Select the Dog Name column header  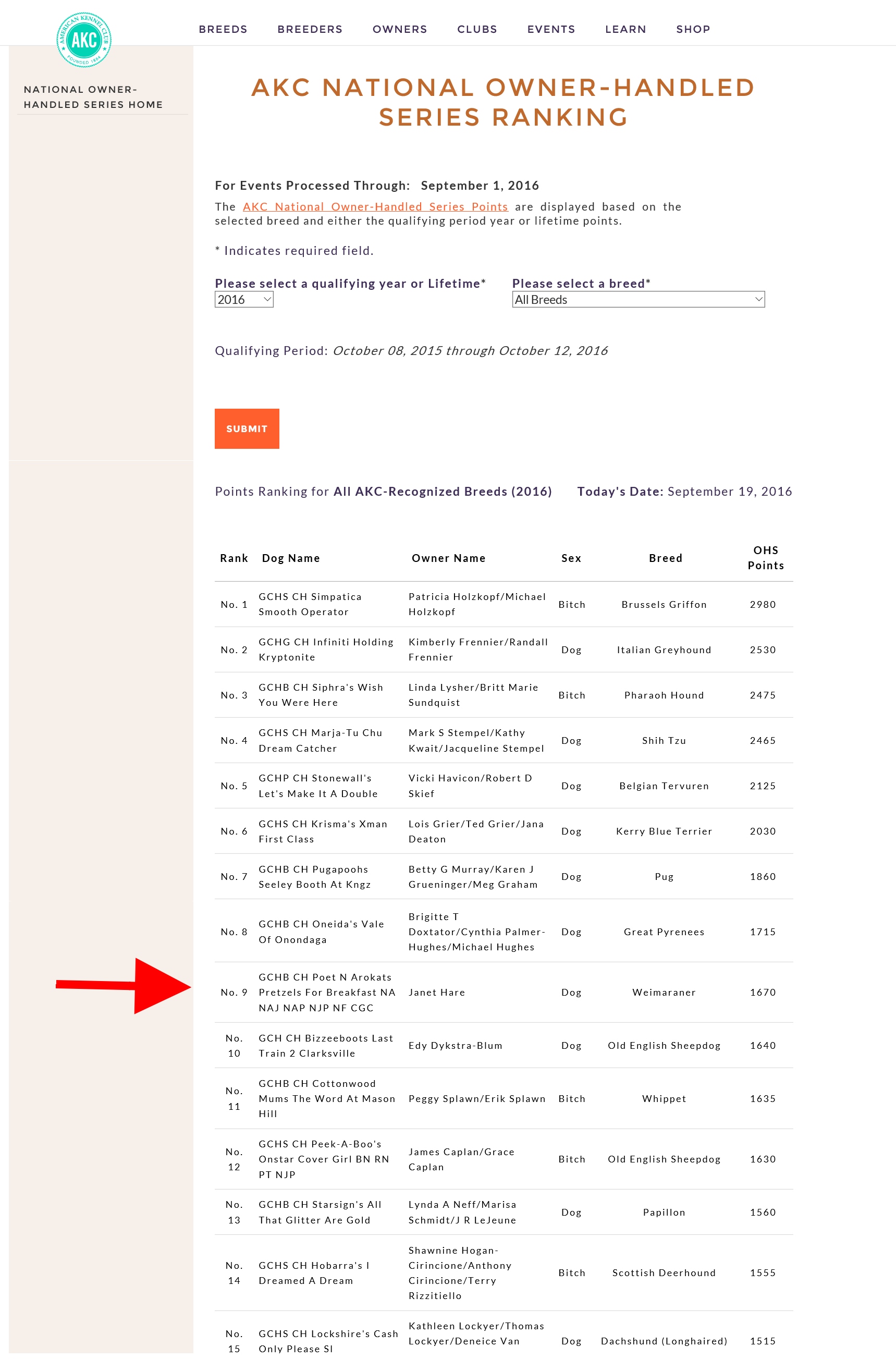[x=291, y=558]
